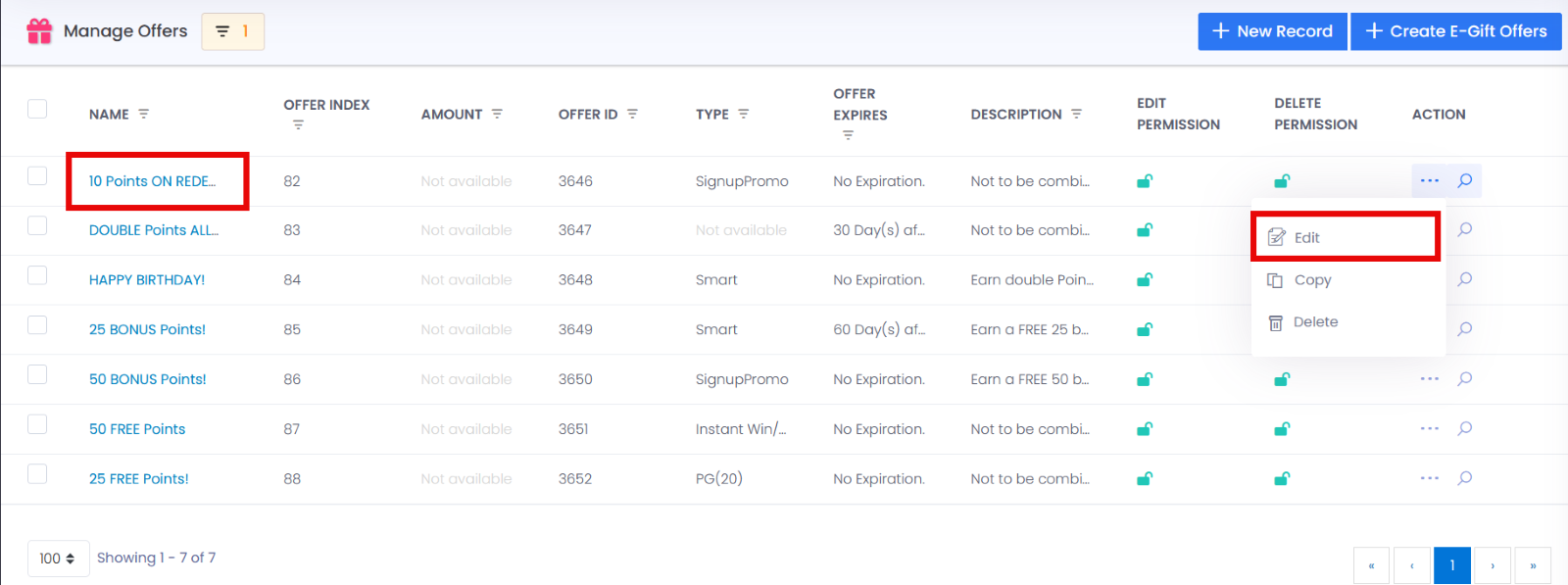Click the OFFER INDEX column filter icon
The width and height of the screenshot is (1568, 585).
coord(298,125)
